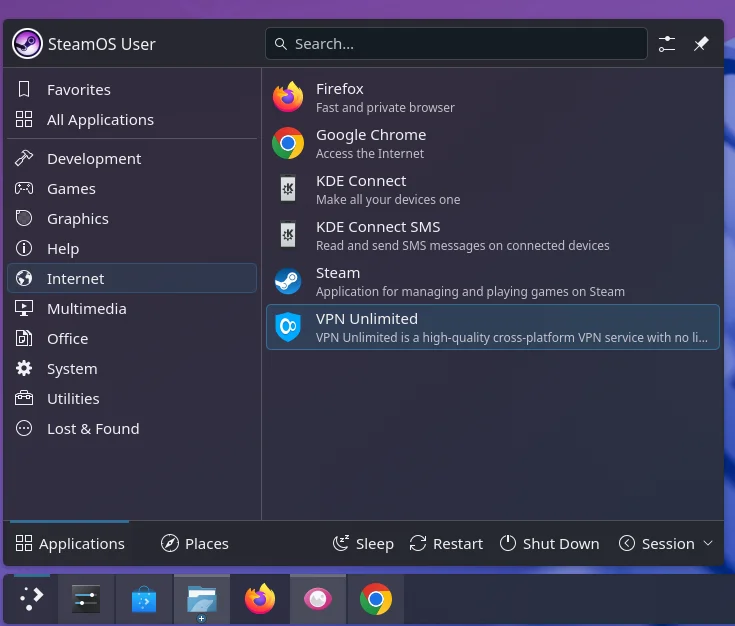Screen dimensions: 735x626
Task: Open System Settings from the taskbar
Action: 86,598
